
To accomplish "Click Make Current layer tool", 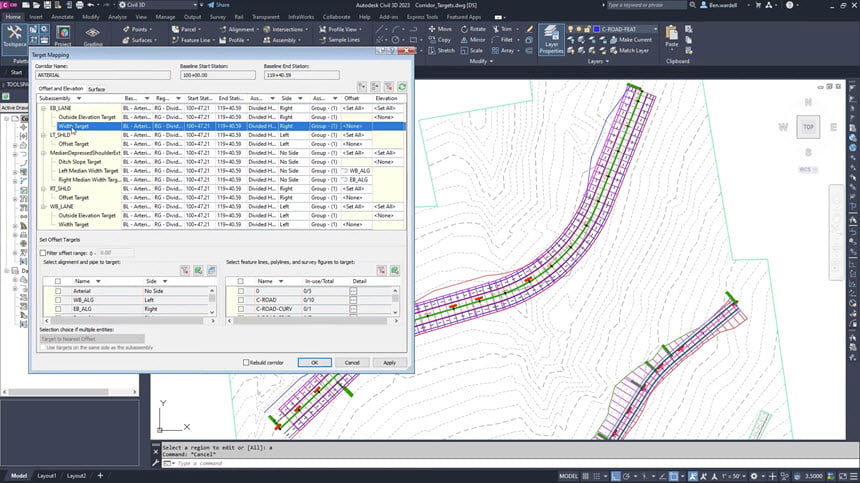I will (631, 39).
